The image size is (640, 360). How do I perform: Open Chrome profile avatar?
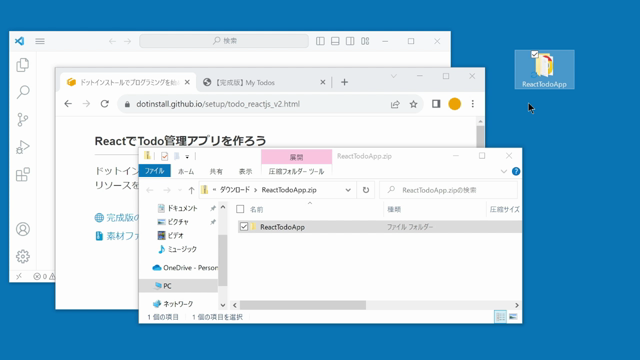455,104
